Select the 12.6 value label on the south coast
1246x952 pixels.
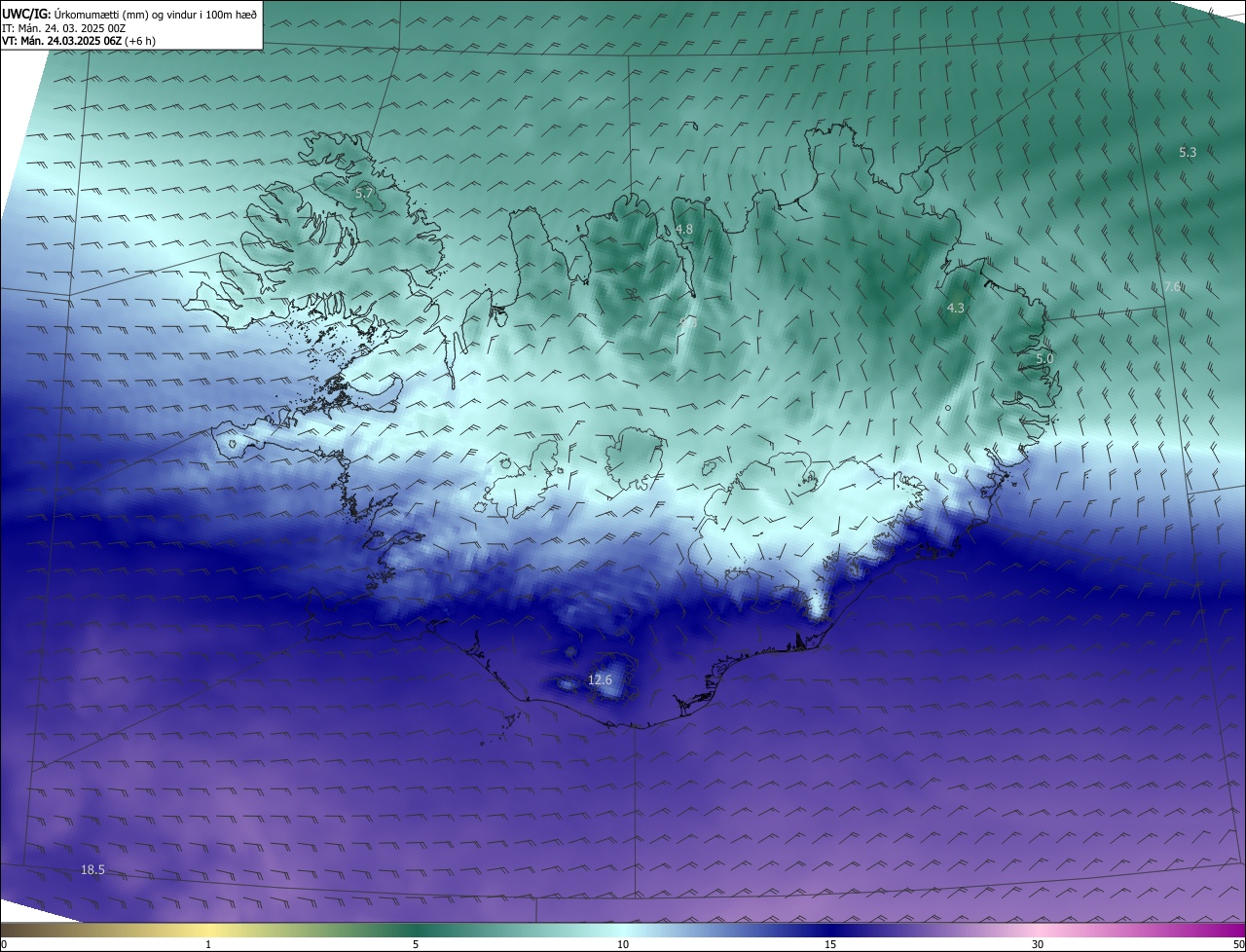(600, 679)
